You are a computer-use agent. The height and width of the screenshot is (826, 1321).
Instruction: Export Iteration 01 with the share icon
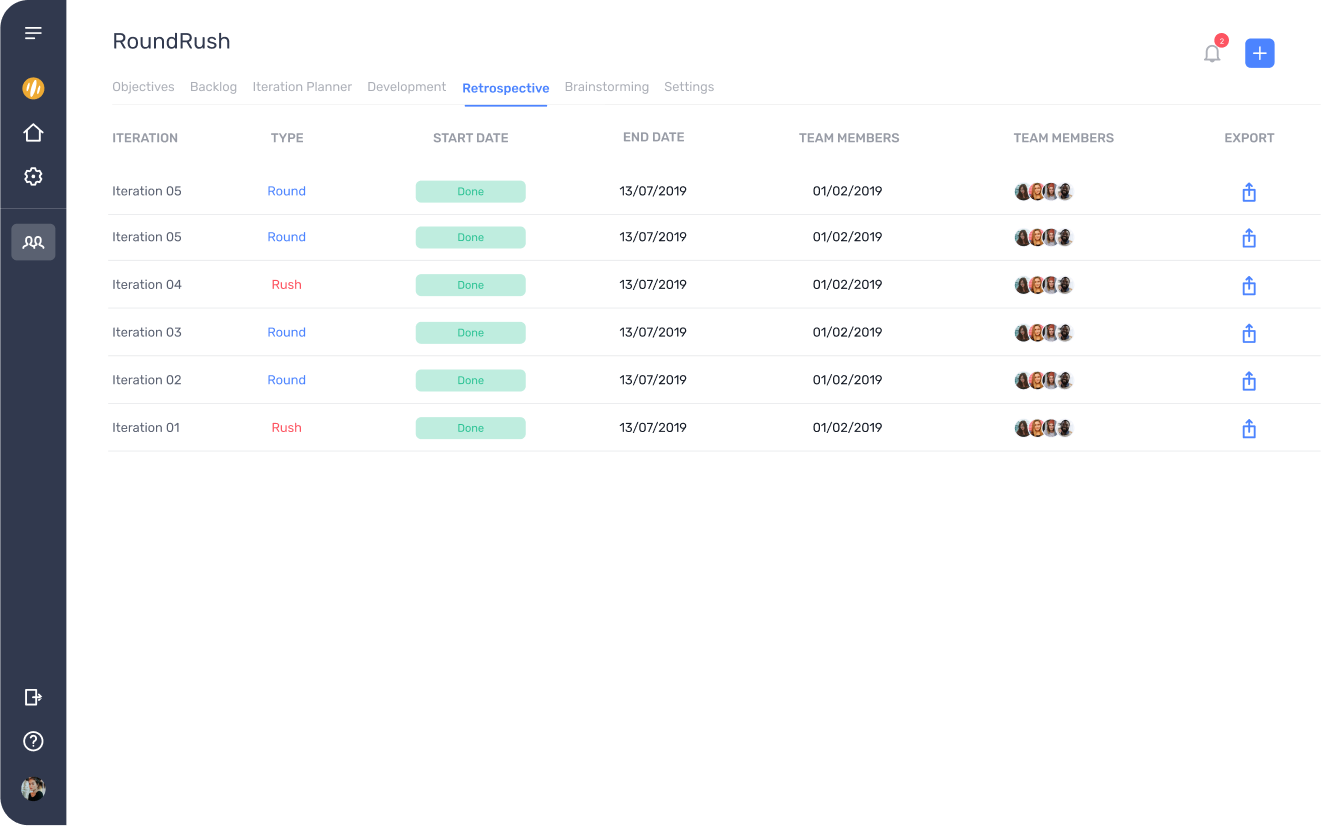[1249, 429]
